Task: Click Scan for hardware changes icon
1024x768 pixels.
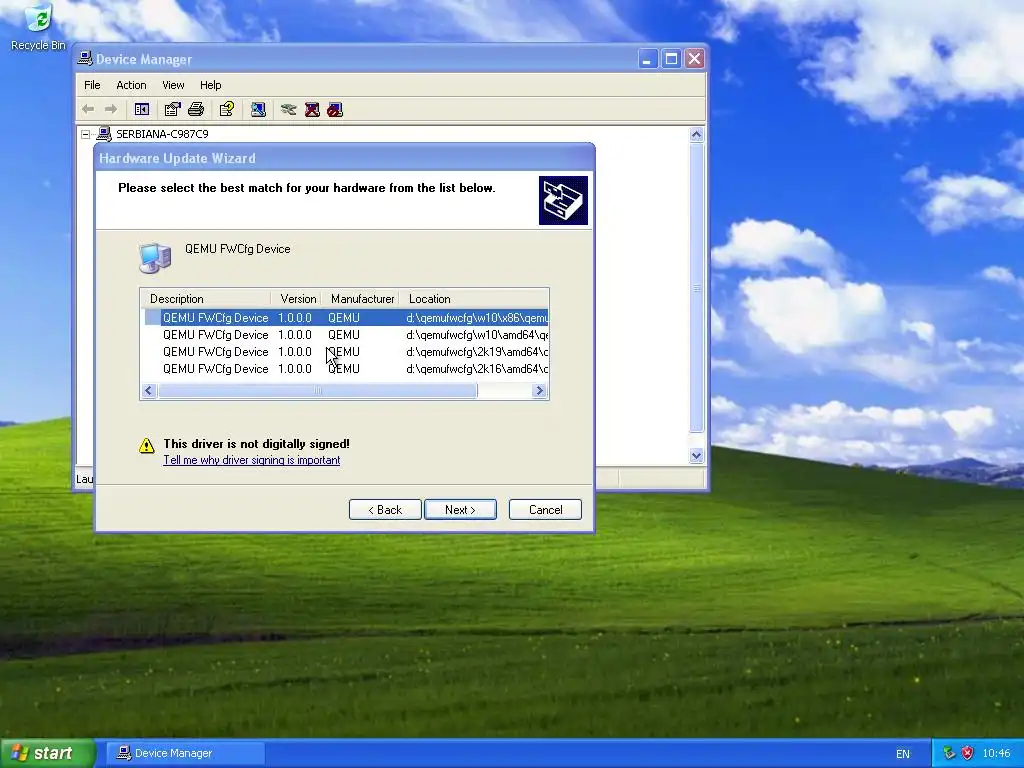Action: pyautogui.click(x=258, y=110)
